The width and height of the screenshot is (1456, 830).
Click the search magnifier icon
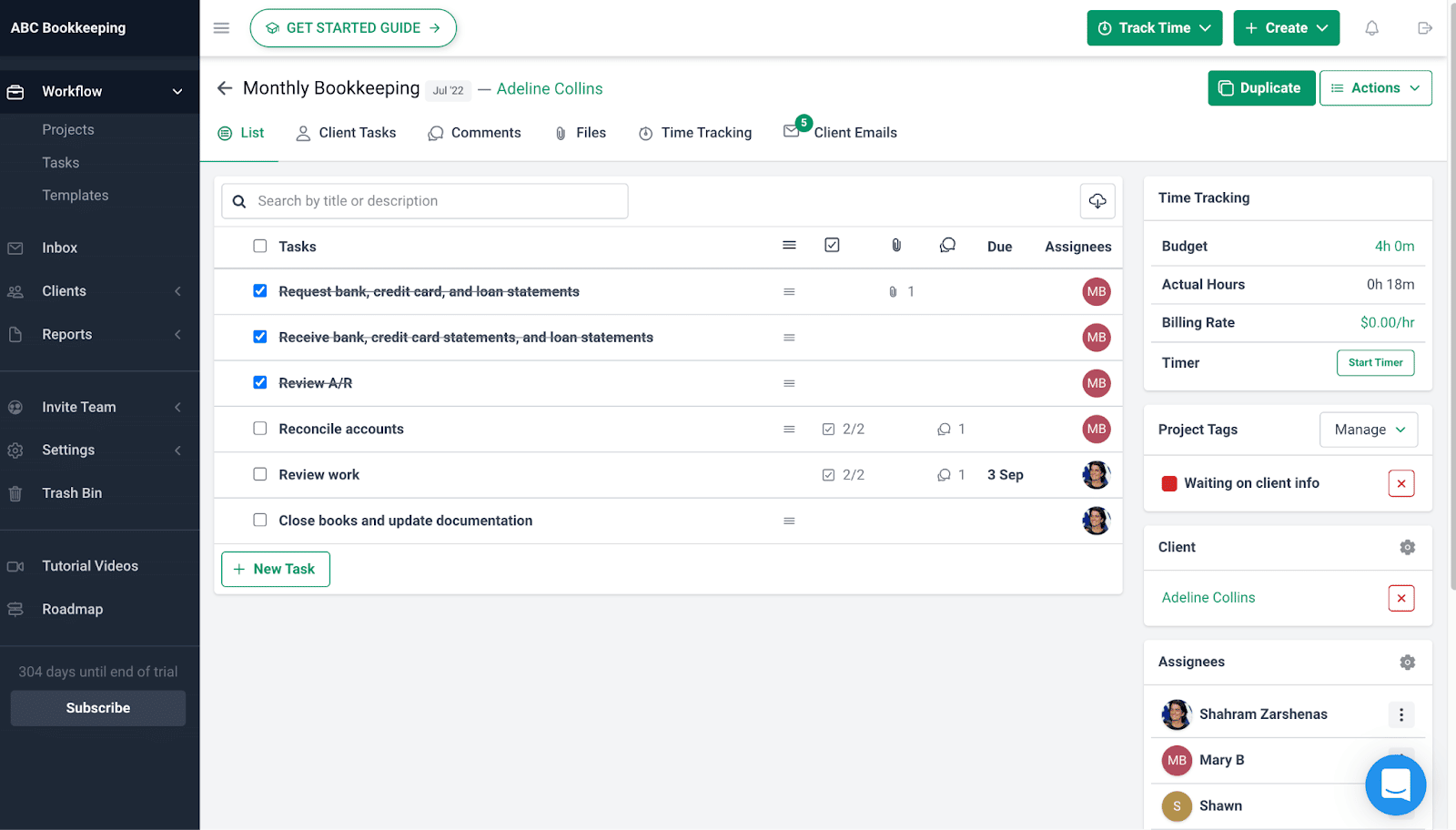click(x=239, y=201)
